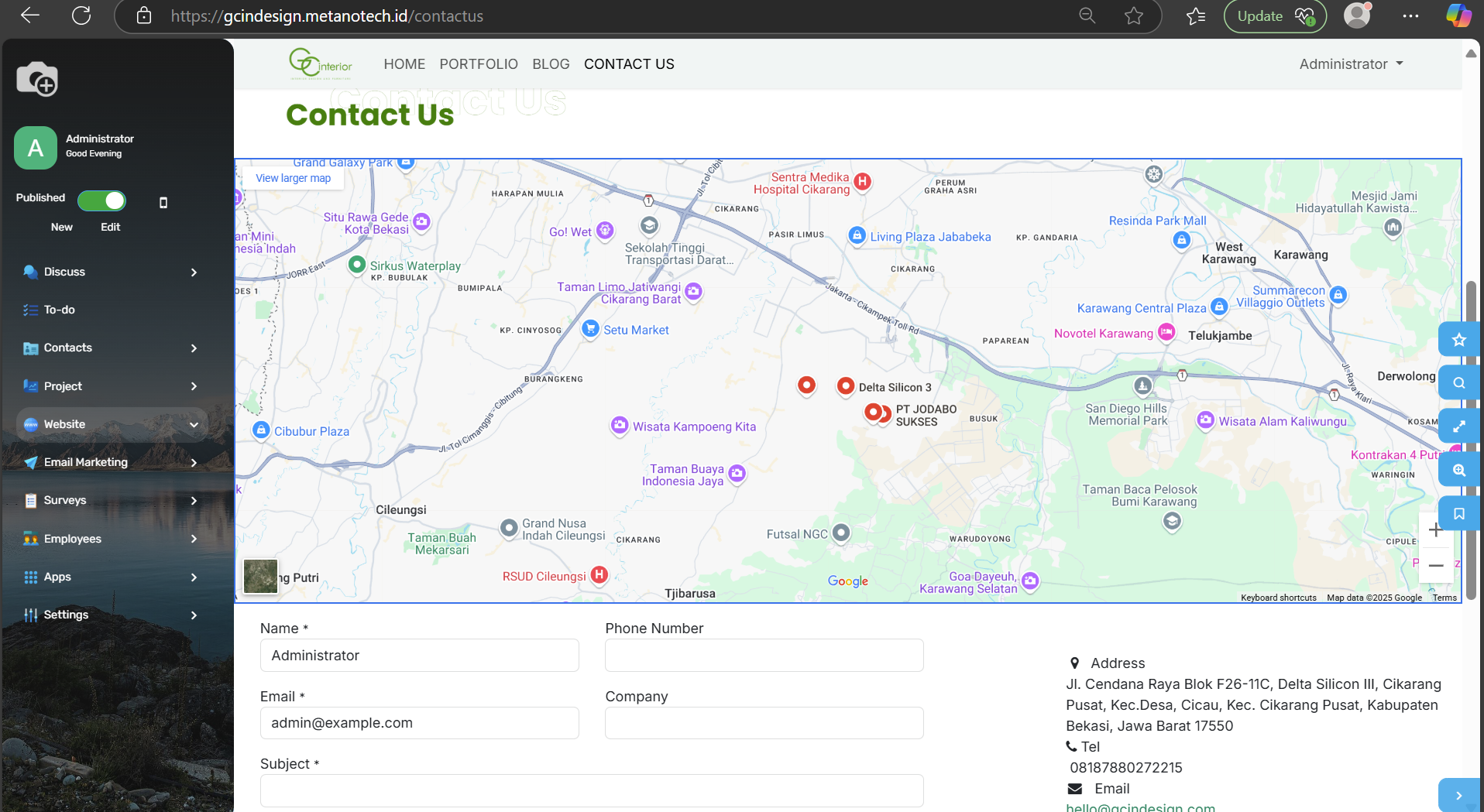Image resolution: width=1484 pixels, height=812 pixels.
Task: Click the camera add icon in sidebar
Action: (x=37, y=79)
